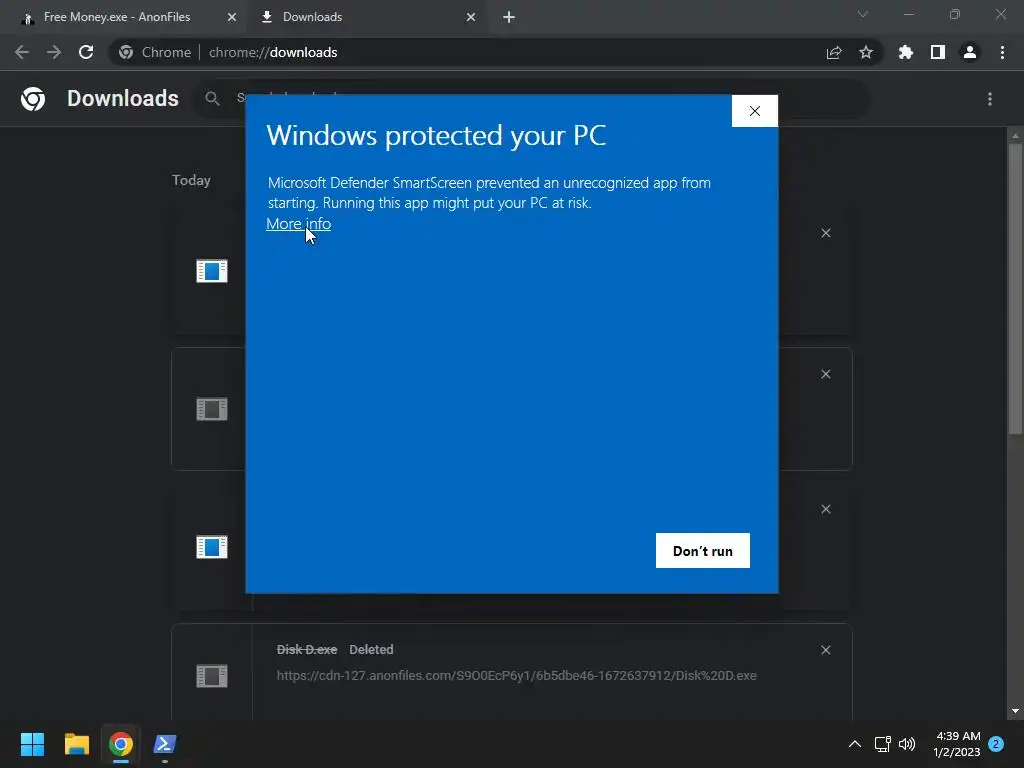Click the second download's greyed file icon
The width and height of the screenshot is (1024, 768).
[x=212, y=409]
